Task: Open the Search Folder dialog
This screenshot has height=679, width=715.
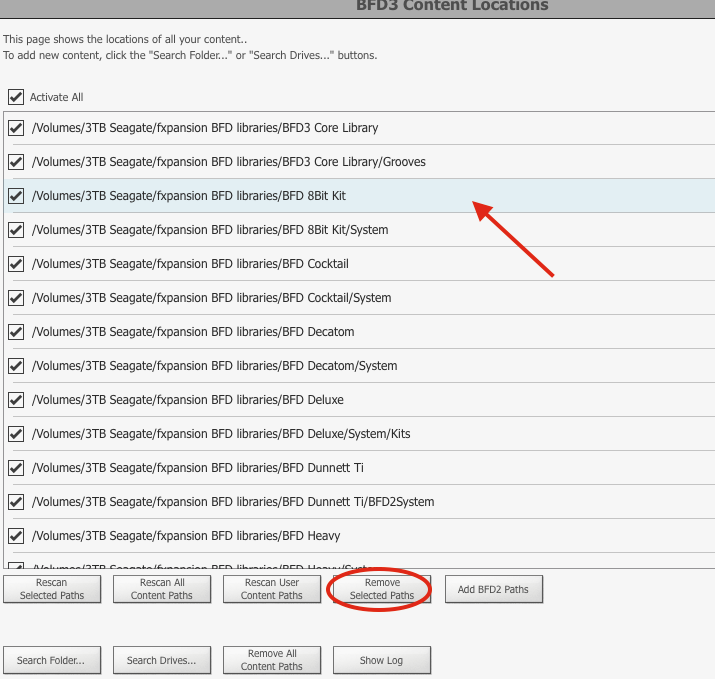Action: 51,660
